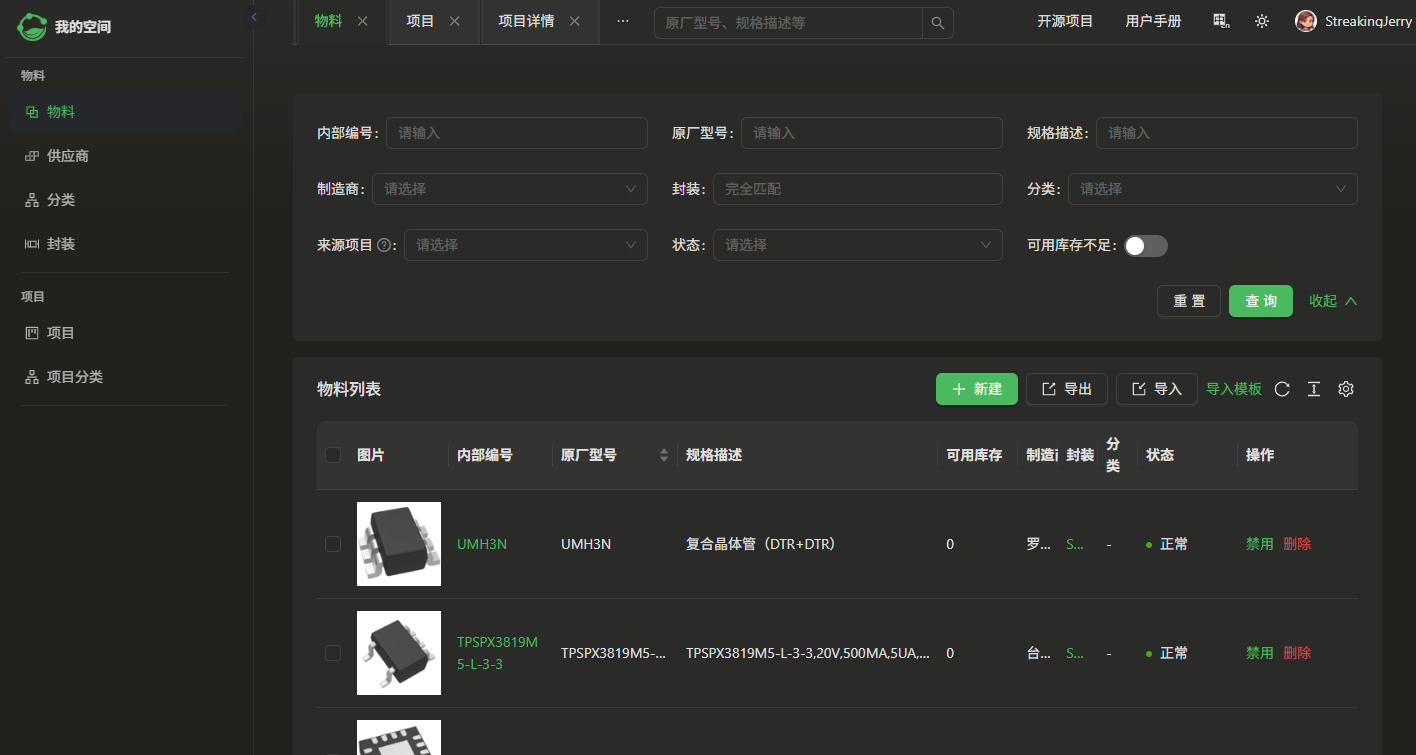Toggle the light/dark theme sun icon

(1262, 21)
